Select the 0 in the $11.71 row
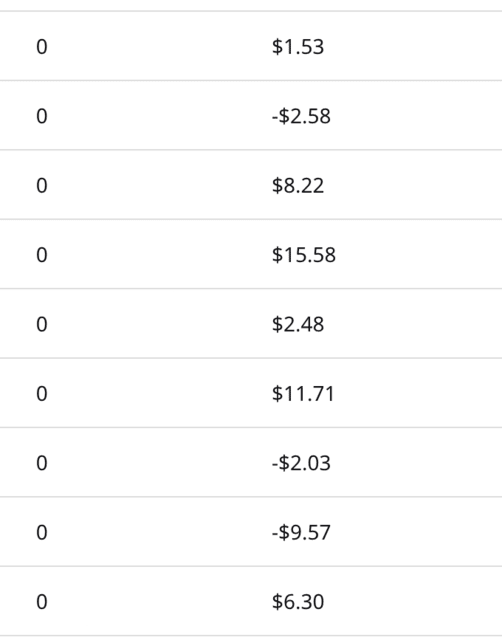 click(42, 393)
